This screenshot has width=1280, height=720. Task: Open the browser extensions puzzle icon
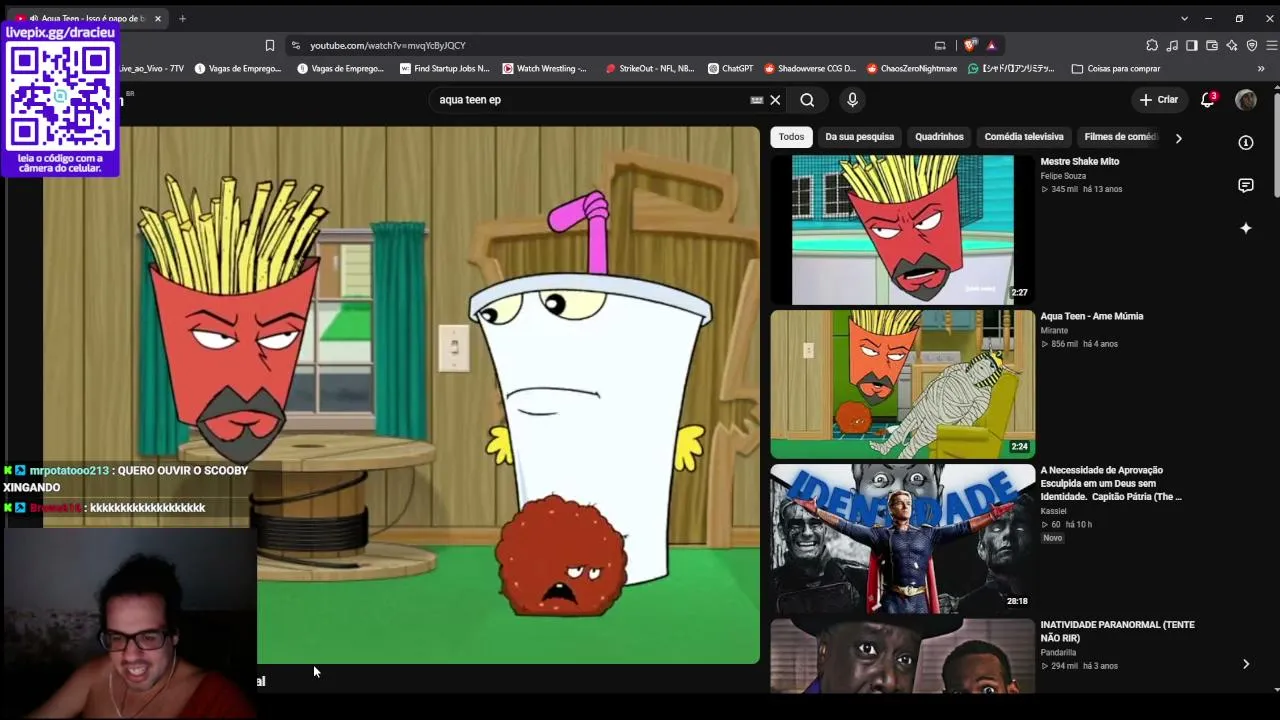point(1152,45)
